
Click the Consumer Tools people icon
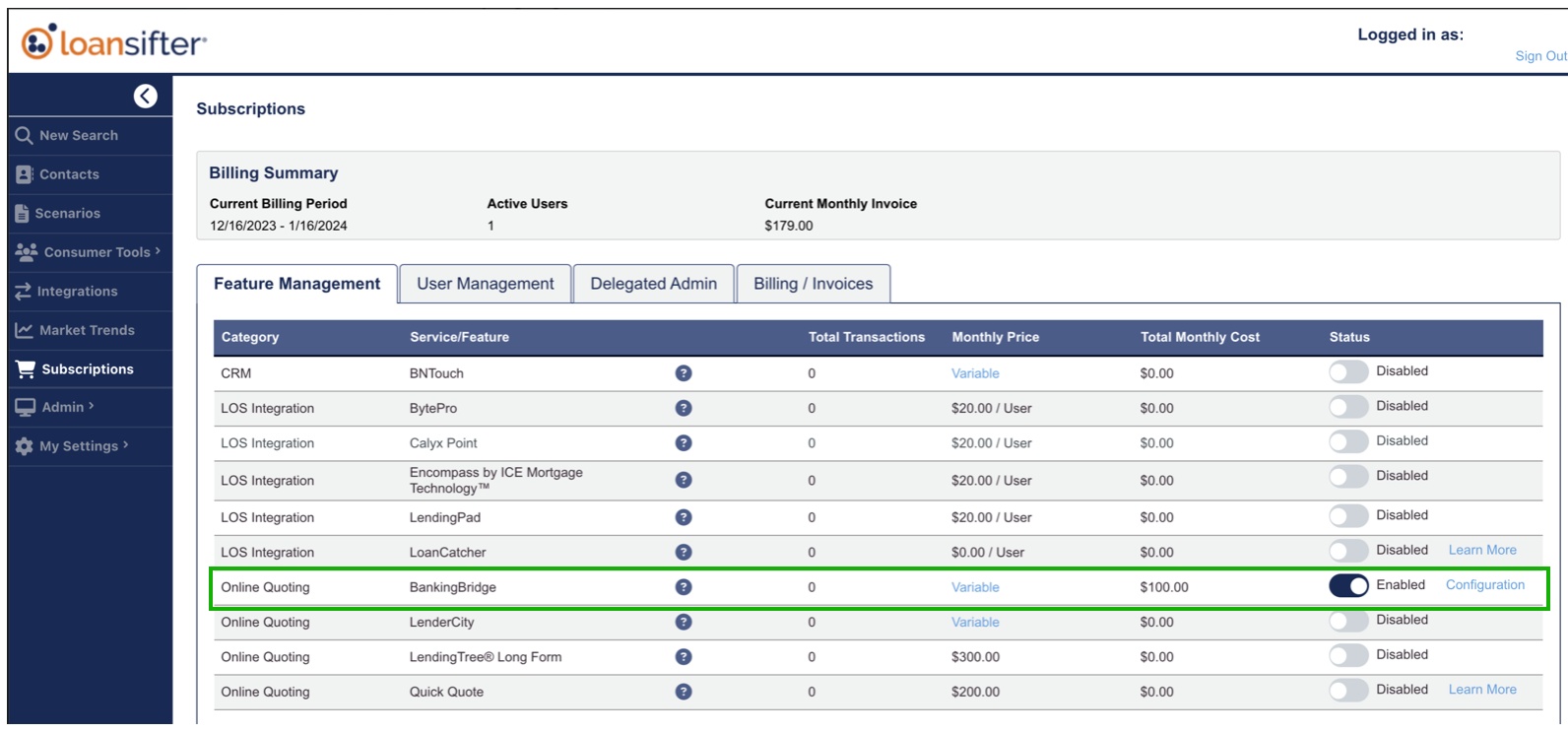(27, 251)
